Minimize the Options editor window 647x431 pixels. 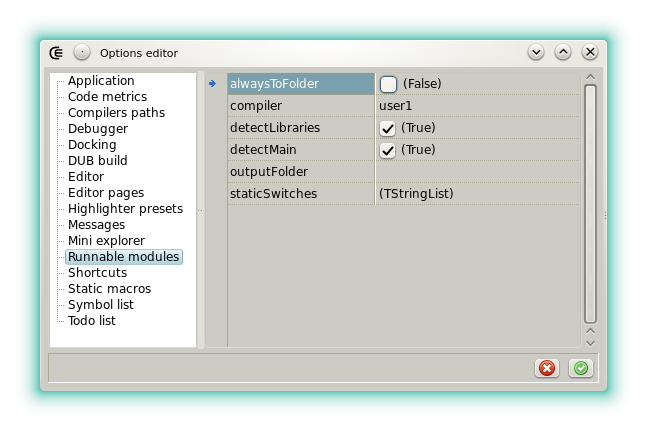coord(536,52)
